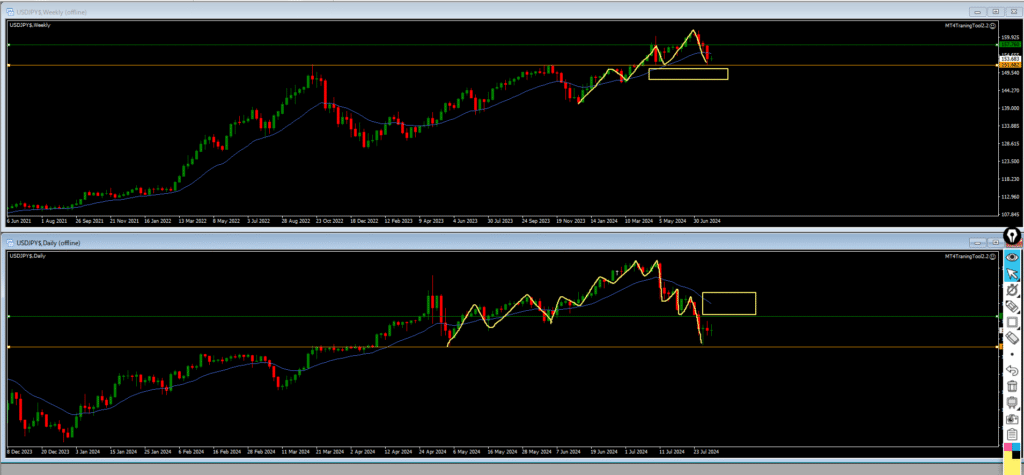This screenshot has width=1024, height=475.
Task: Click the trash bin to delete annotations
Action: pos(1012,386)
